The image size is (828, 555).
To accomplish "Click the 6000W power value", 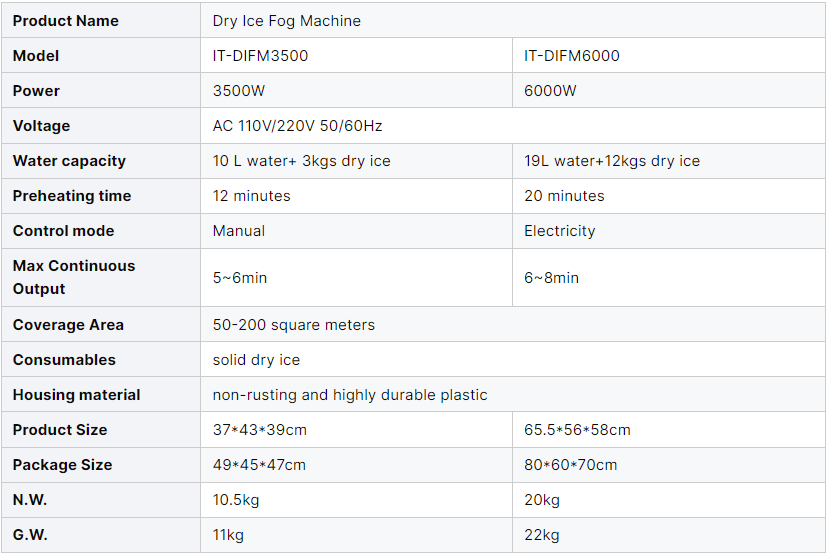I will [550, 91].
